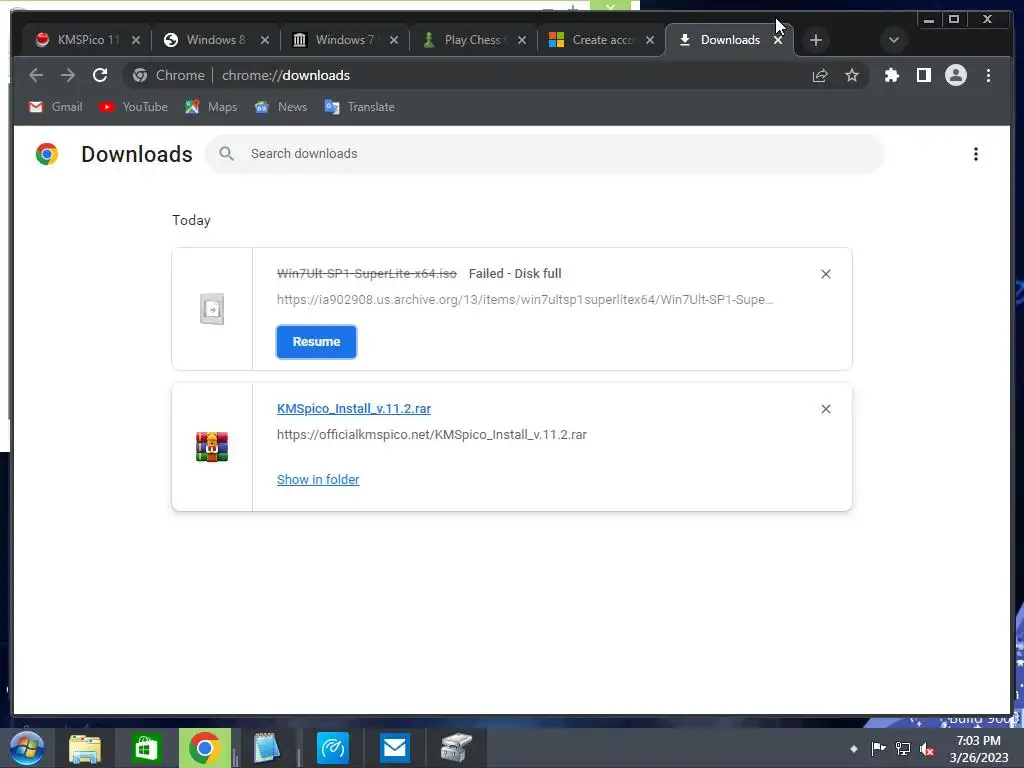1024x768 pixels.
Task: Close the Windows 7 tab
Action: [394, 40]
